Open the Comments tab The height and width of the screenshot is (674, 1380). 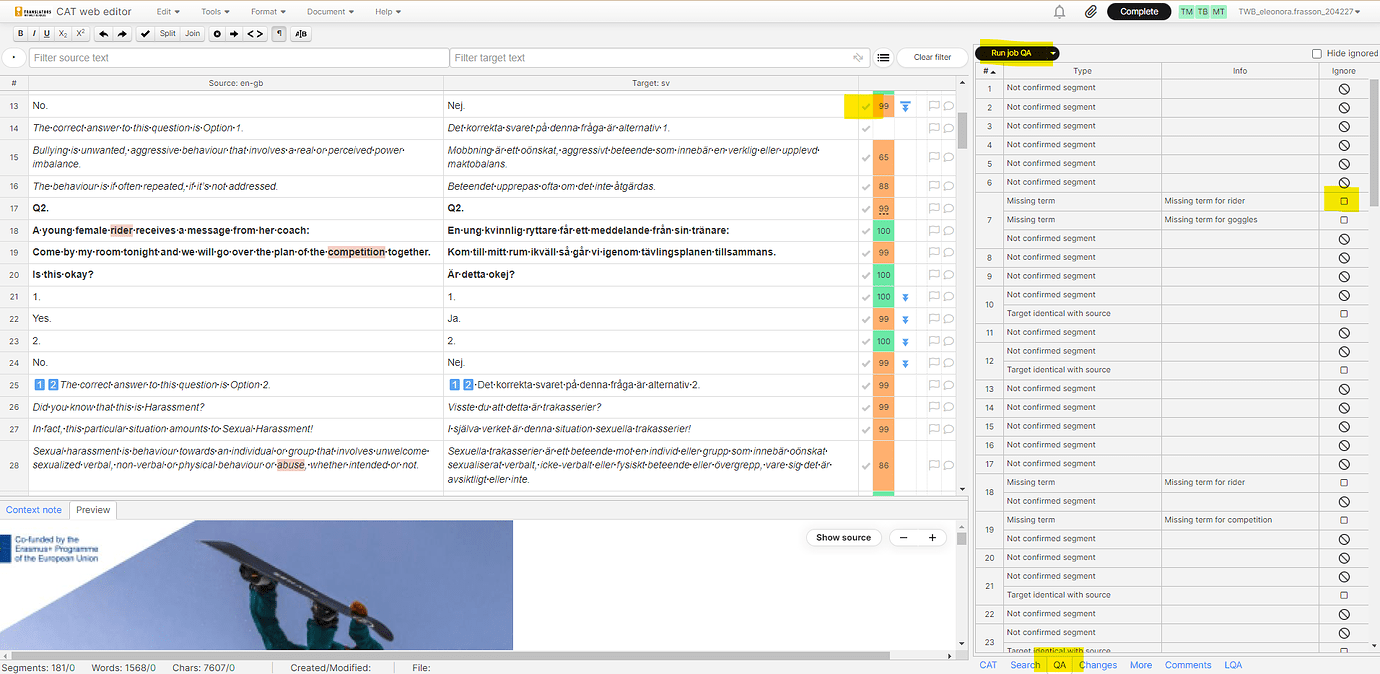1188,665
